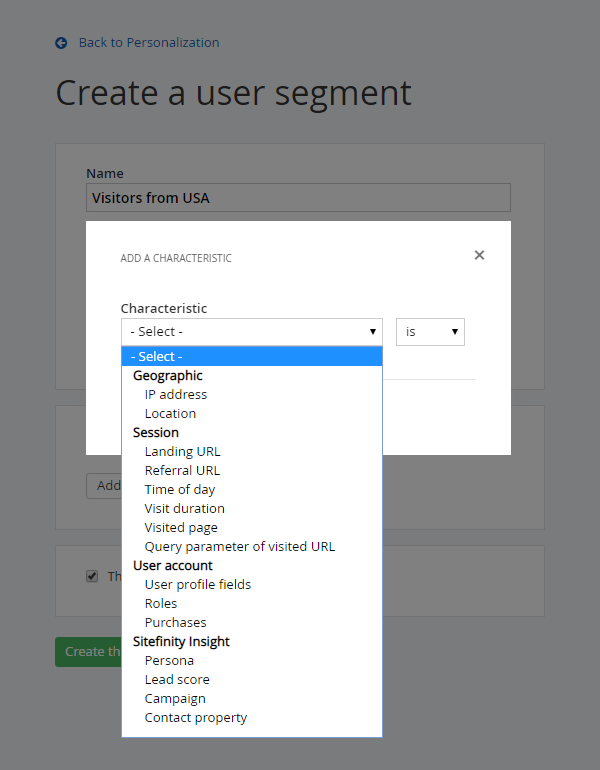Select Lead score option
The height and width of the screenshot is (770, 600).
tap(177, 680)
